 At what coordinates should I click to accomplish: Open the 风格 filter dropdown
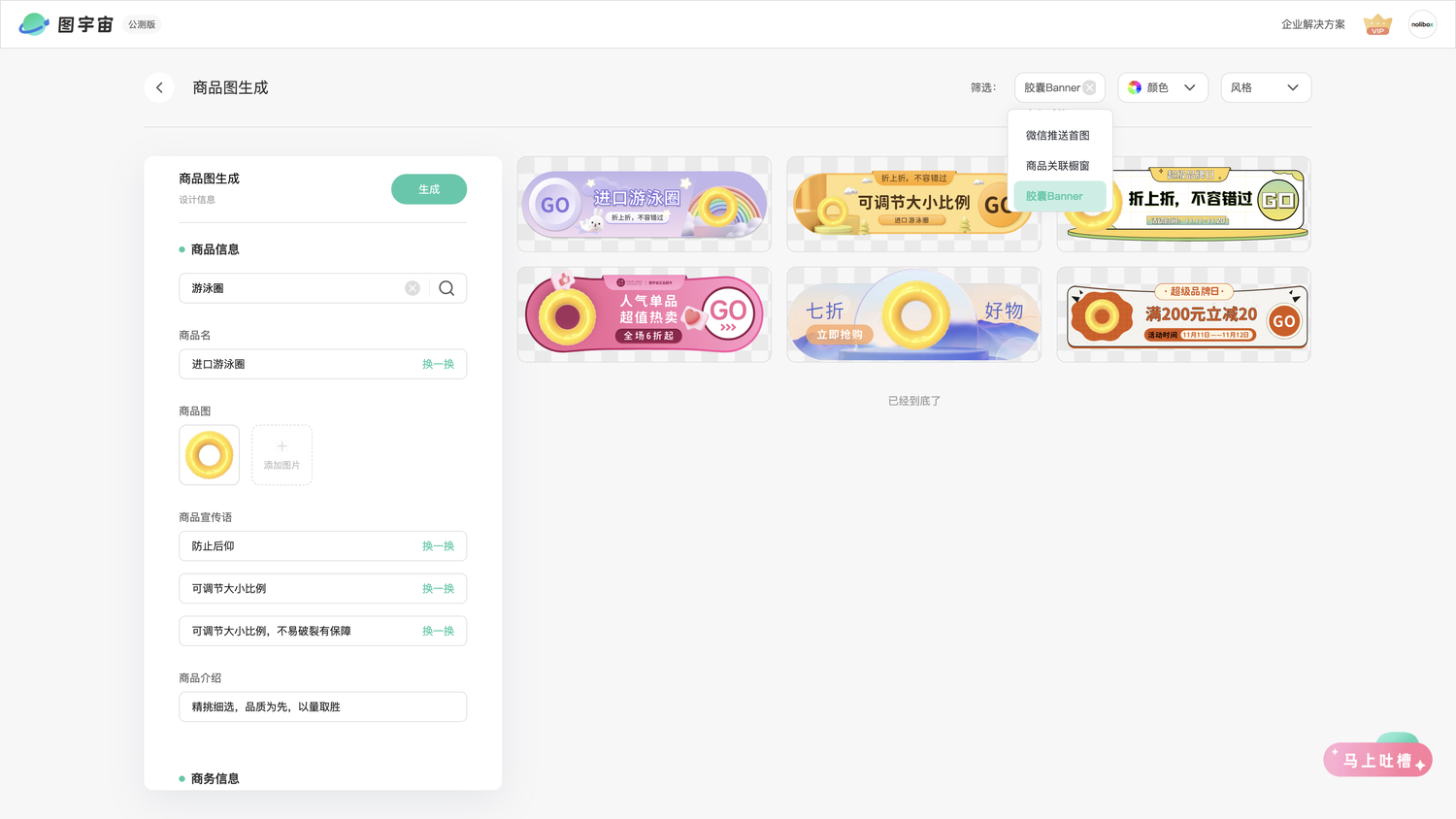1266,87
